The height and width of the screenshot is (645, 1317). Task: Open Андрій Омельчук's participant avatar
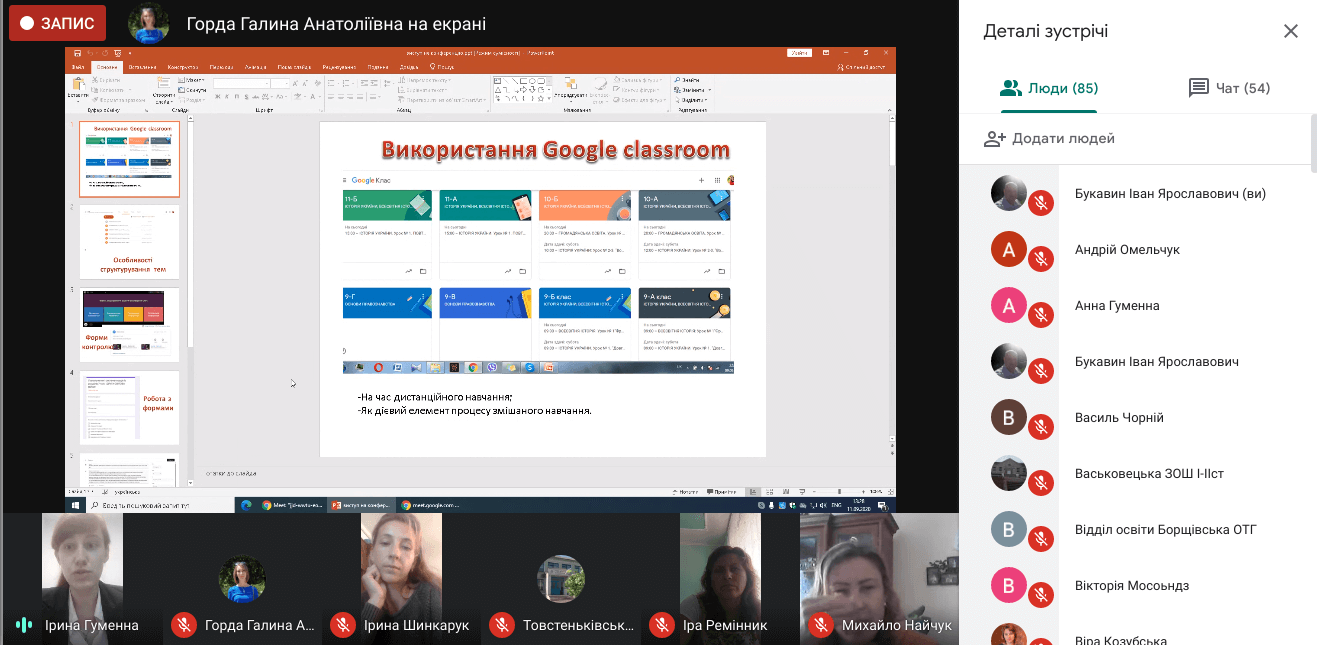tap(1008, 249)
